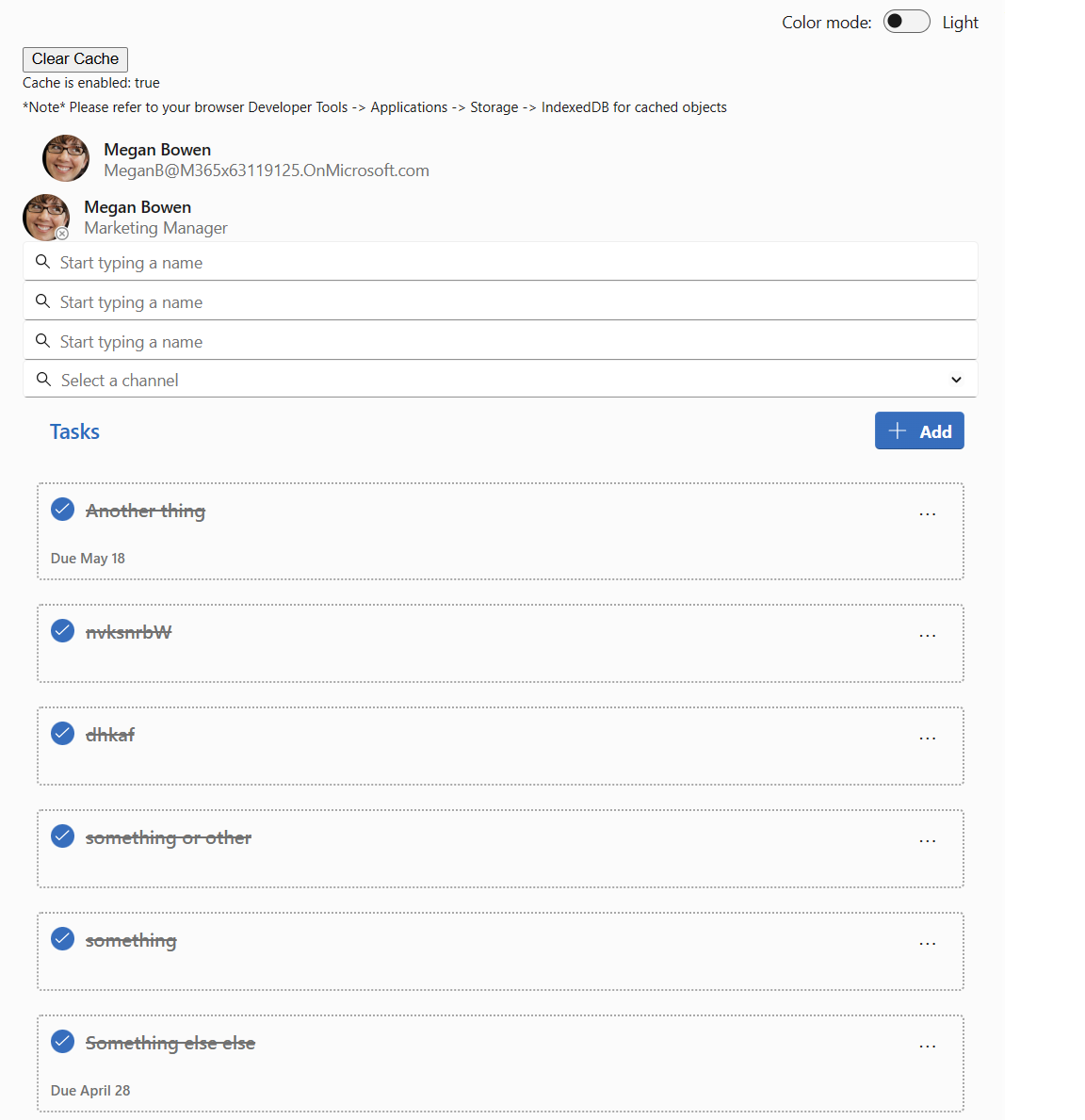Click the search icon in the first name field
This screenshot has height=1120, width=1085.
point(43,261)
